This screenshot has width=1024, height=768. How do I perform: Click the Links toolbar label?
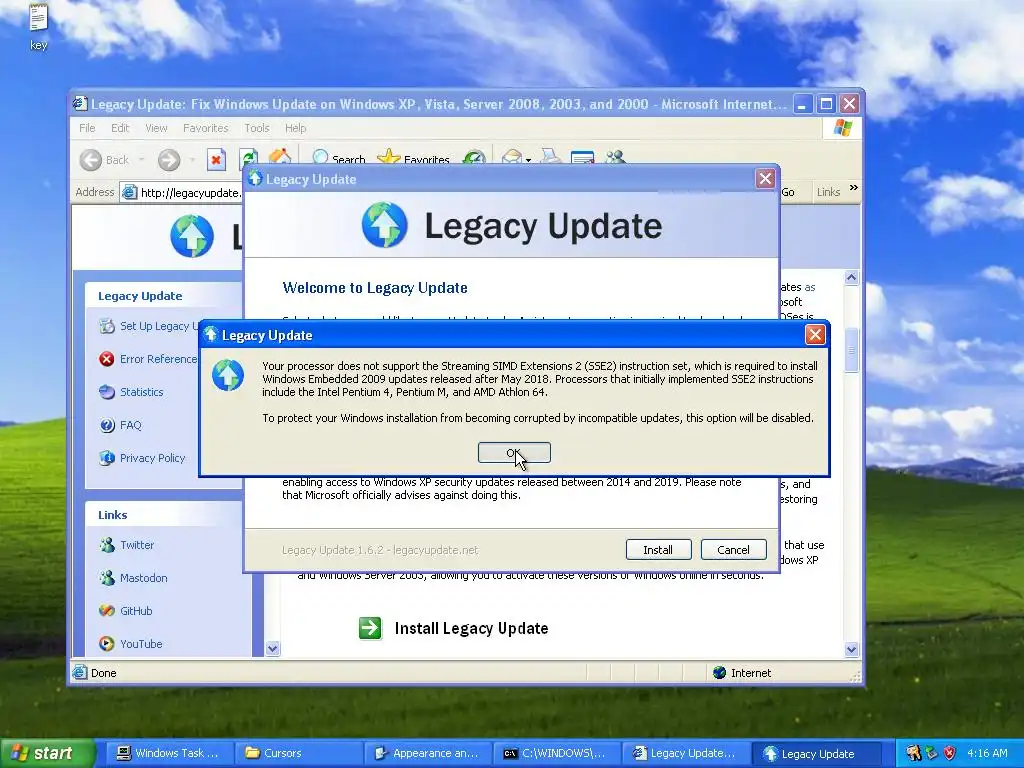click(828, 192)
